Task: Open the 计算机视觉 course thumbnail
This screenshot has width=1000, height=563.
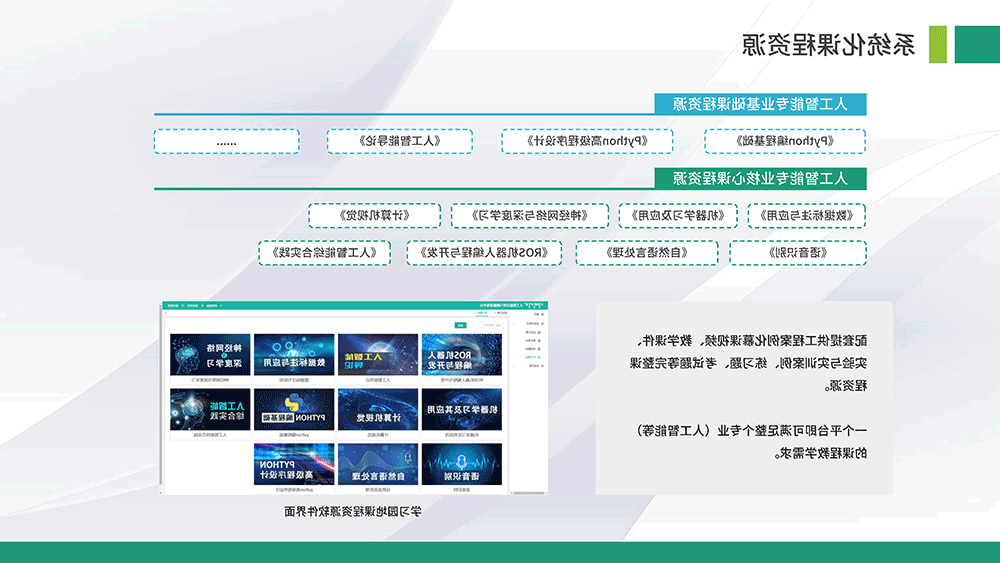Action: tap(378, 409)
